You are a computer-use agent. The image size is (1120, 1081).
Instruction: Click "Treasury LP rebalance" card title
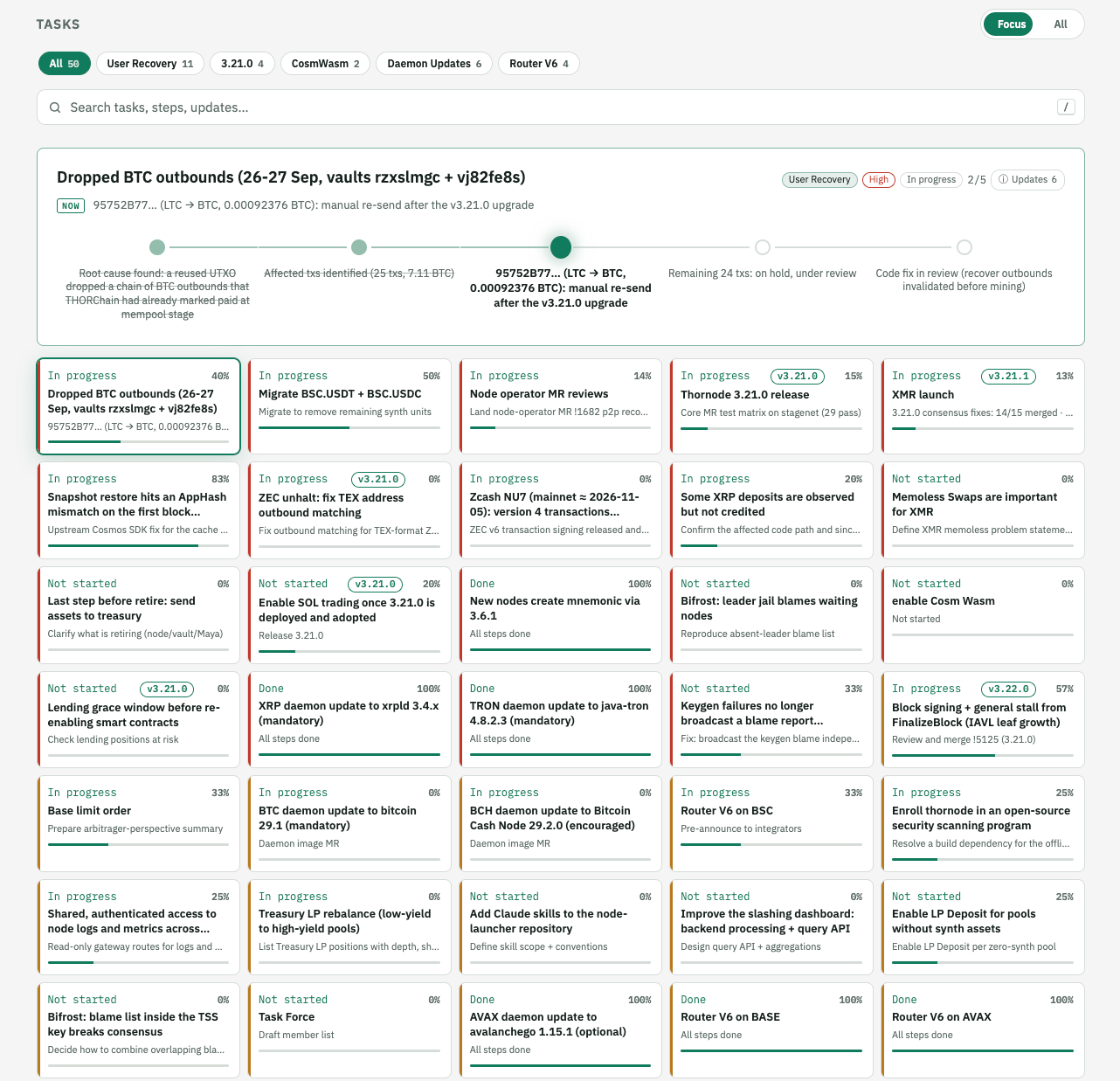click(x=345, y=921)
